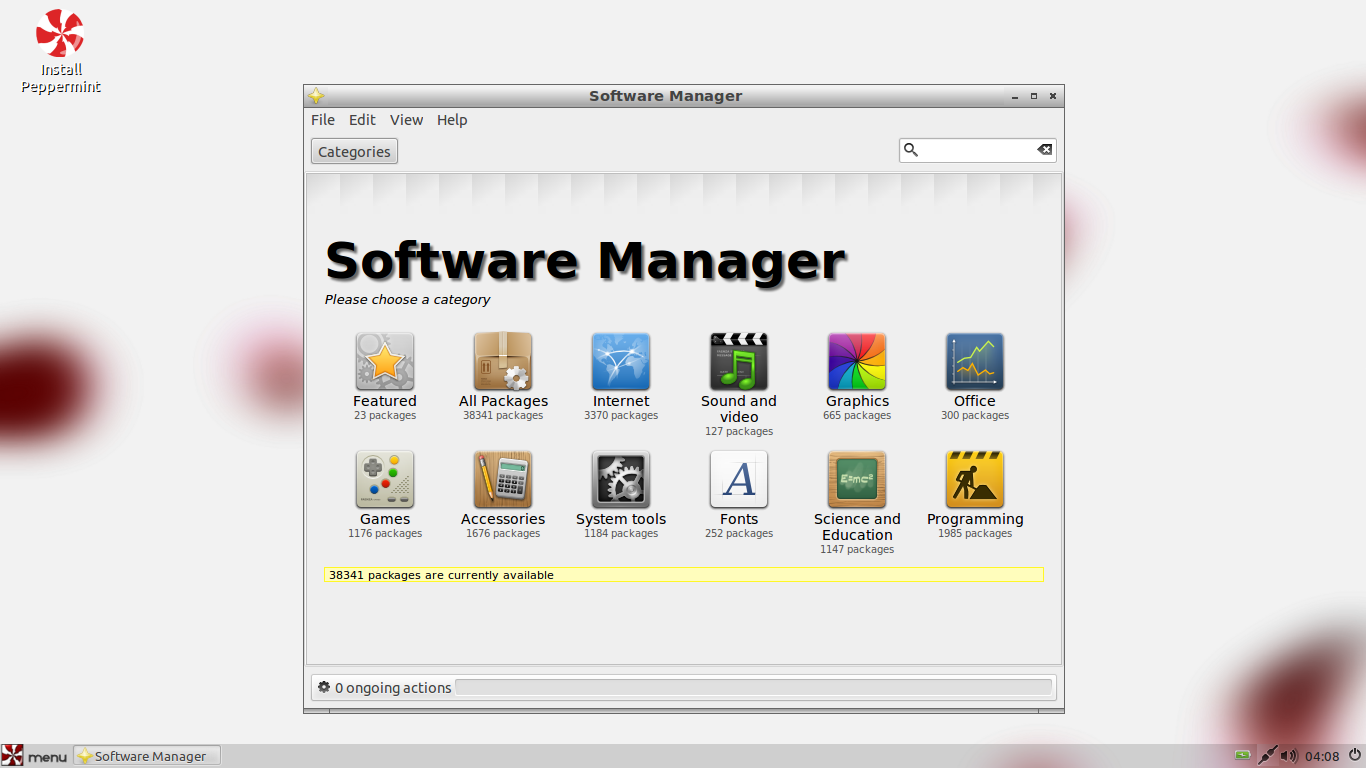The height and width of the screenshot is (768, 1366).
Task: Expand the View menu
Action: (x=406, y=120)
